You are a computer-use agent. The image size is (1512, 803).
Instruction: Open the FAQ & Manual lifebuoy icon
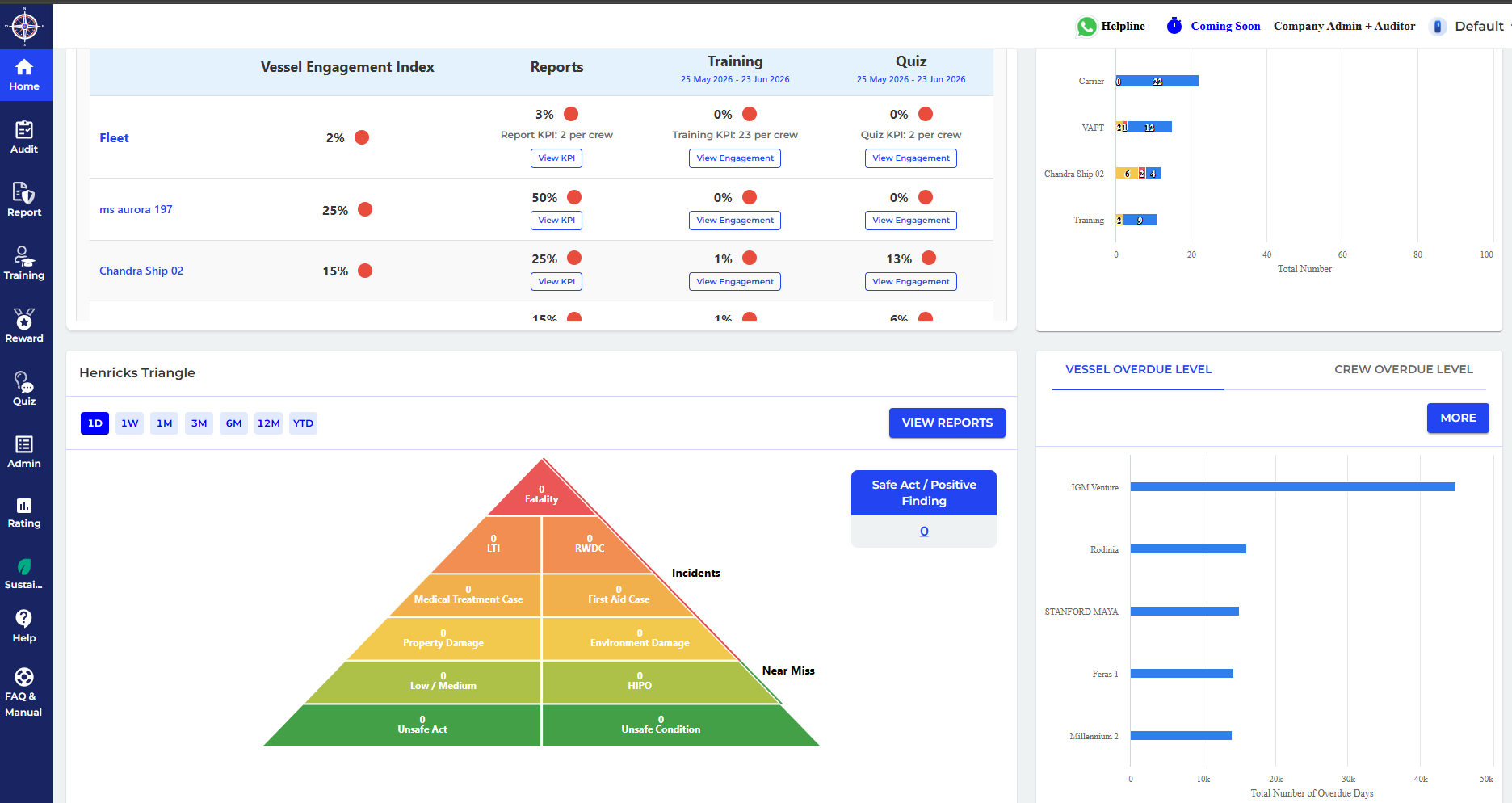24,677
